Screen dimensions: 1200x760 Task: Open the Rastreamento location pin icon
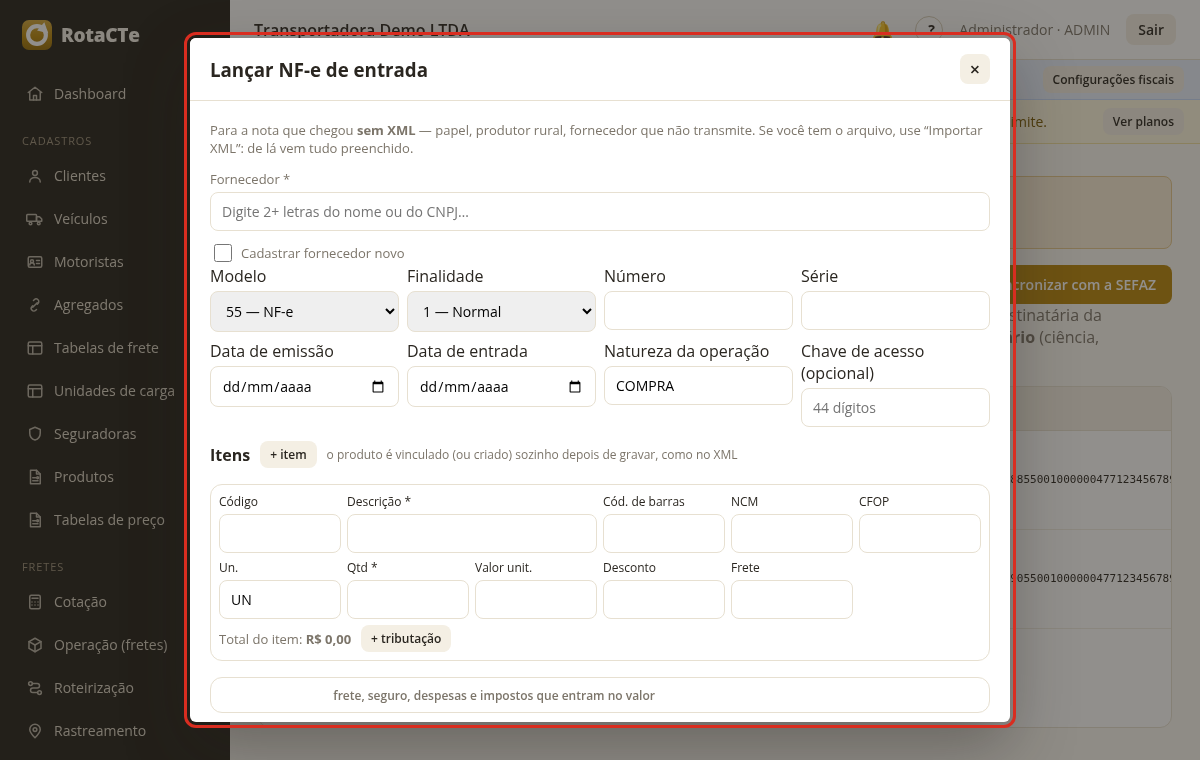tap(35, 731)
